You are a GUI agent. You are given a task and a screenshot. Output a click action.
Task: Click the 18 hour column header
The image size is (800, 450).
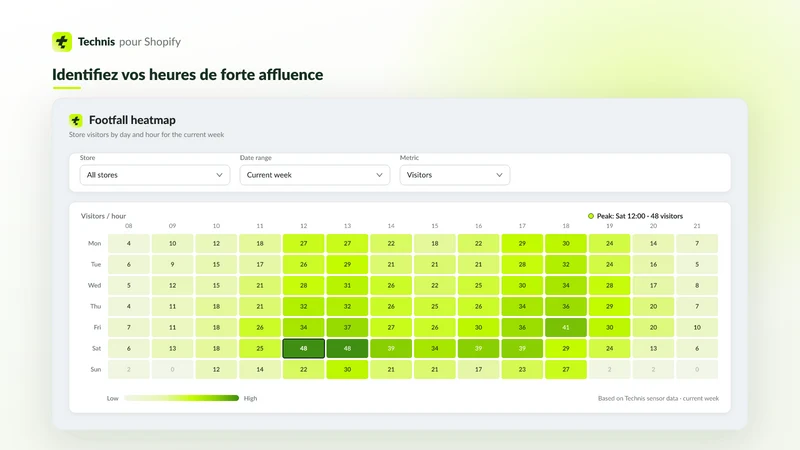566,226
